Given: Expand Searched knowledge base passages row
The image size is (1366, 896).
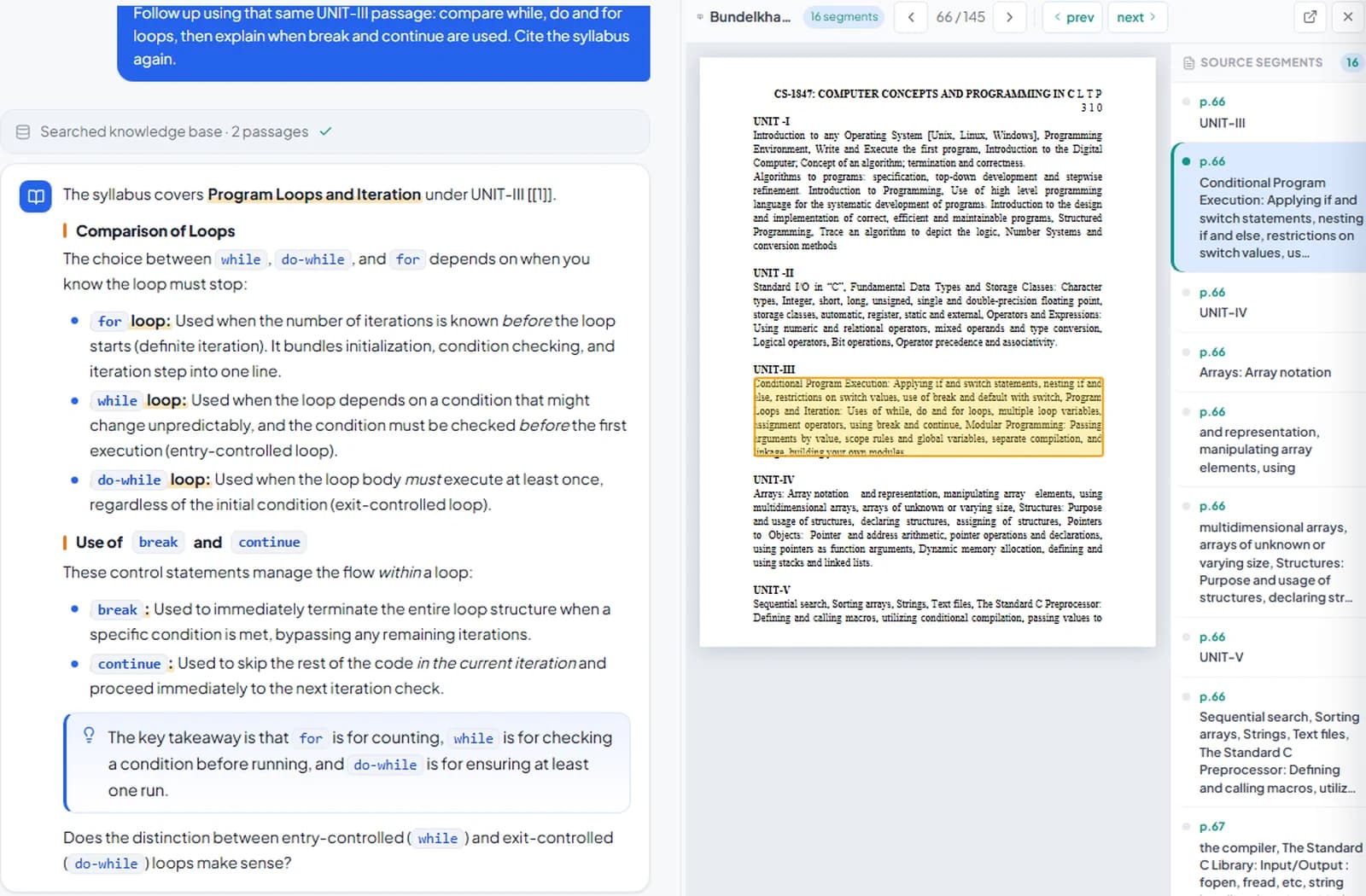Looking at the screenshot, I should tap(325, 131).
